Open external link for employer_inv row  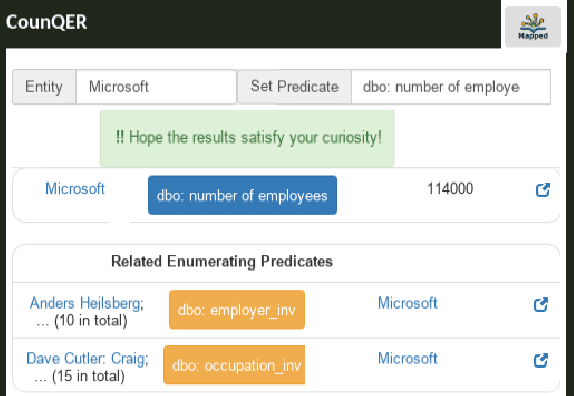coord(541,305)
